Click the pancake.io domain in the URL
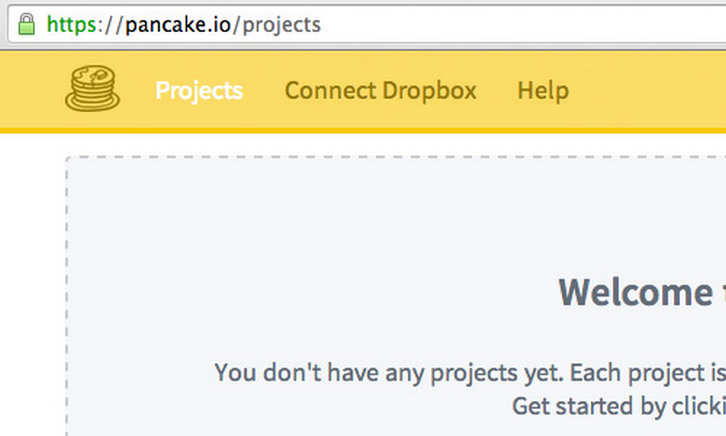Image resolution: width=726 pixels, height=436 pixels. 179,24
